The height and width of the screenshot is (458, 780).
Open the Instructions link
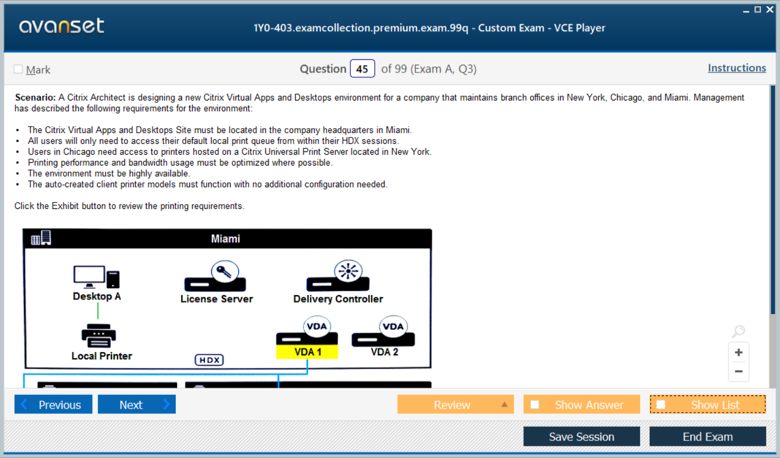coord(737,68)
